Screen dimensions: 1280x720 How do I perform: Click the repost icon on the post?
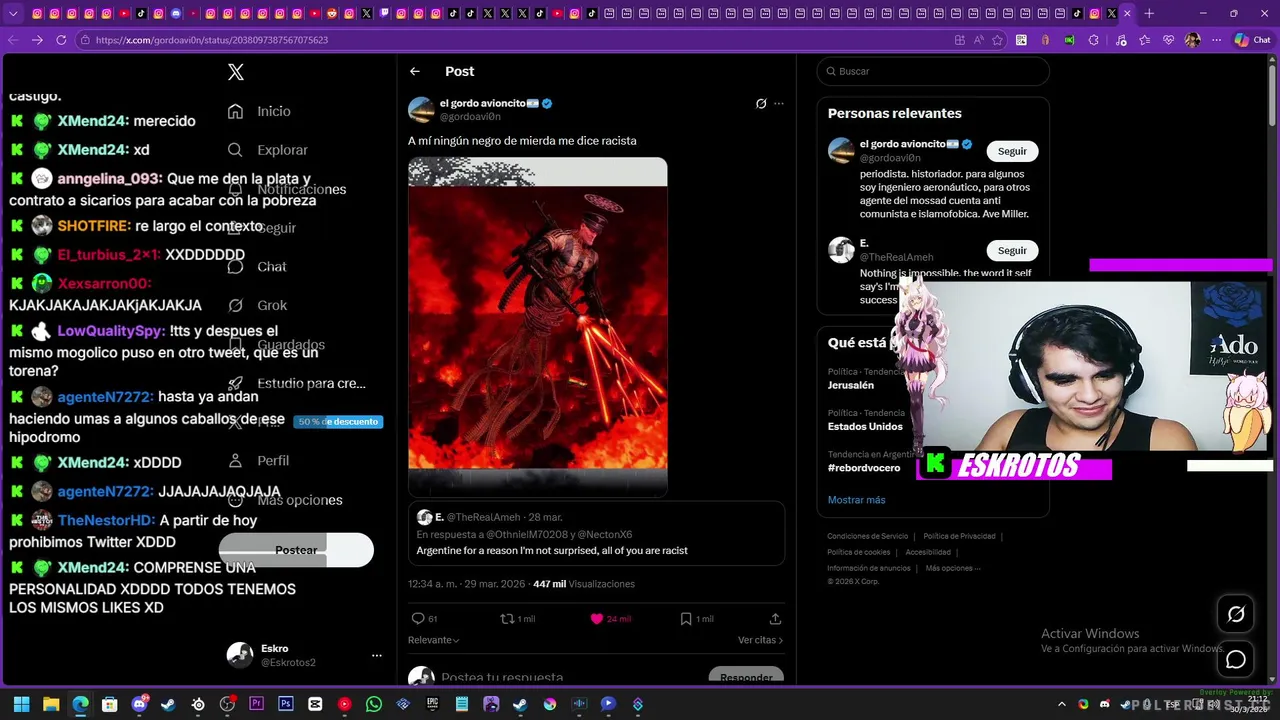[507, 619]
